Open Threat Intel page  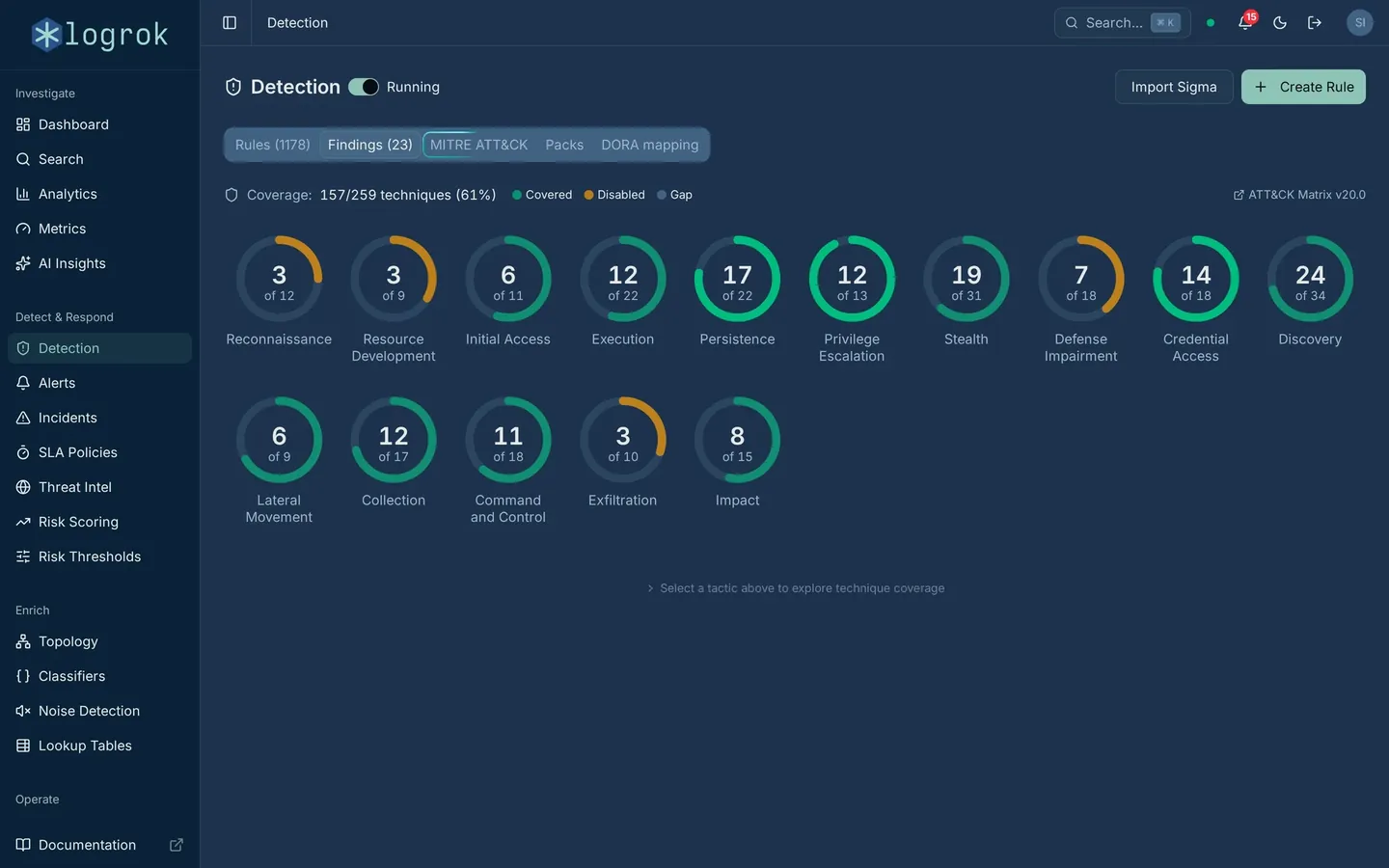pyautogui.click(x=99, y=487)
